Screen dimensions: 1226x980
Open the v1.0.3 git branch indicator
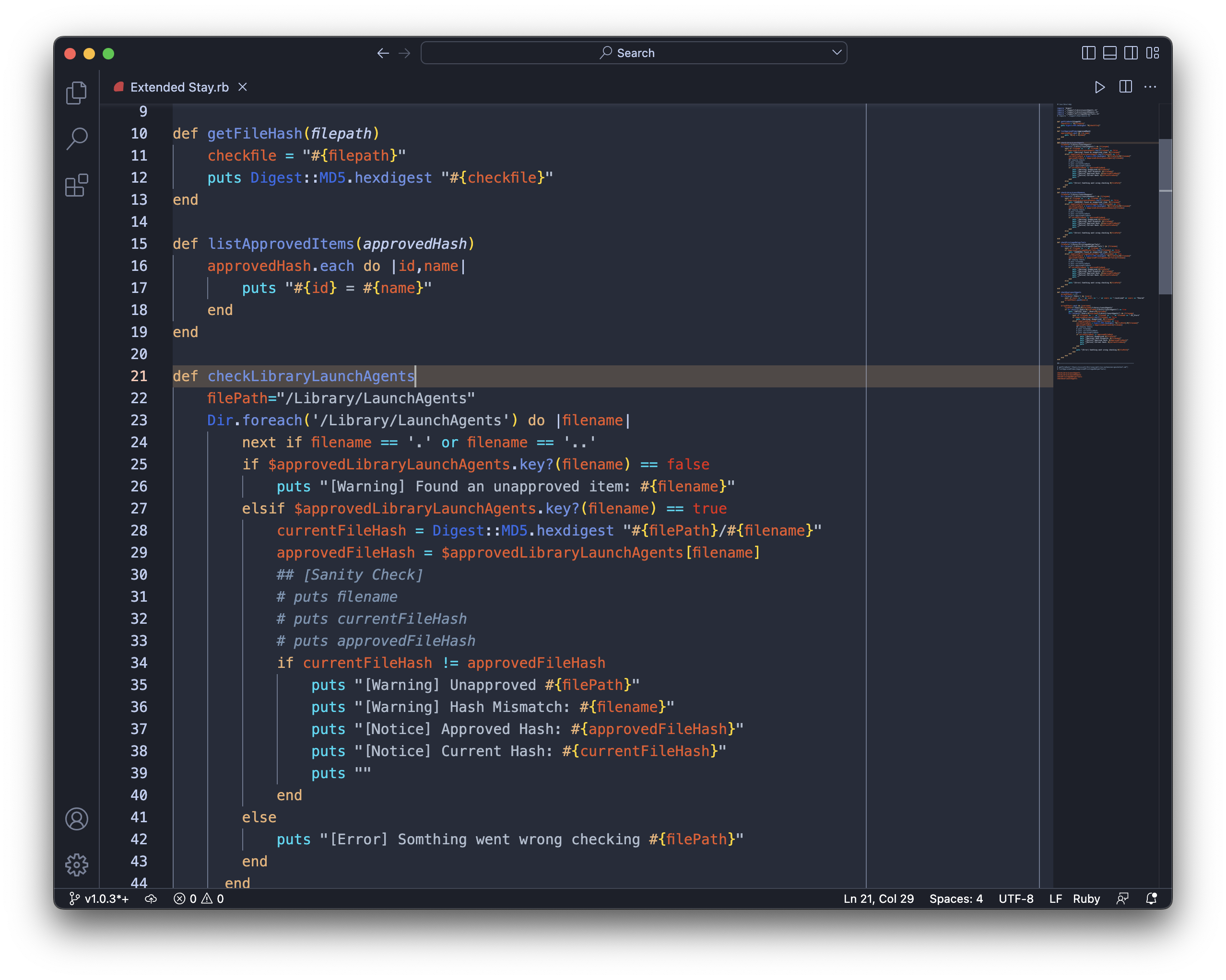(99, 898)
